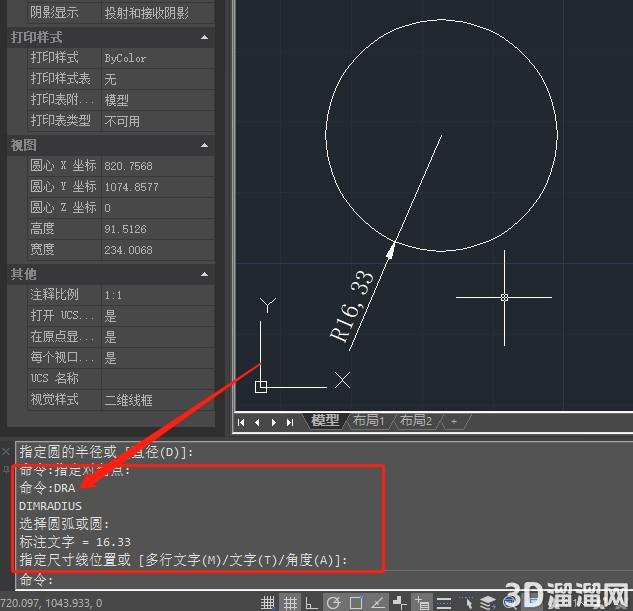Toggle grid display in status bar

point(290,603)
